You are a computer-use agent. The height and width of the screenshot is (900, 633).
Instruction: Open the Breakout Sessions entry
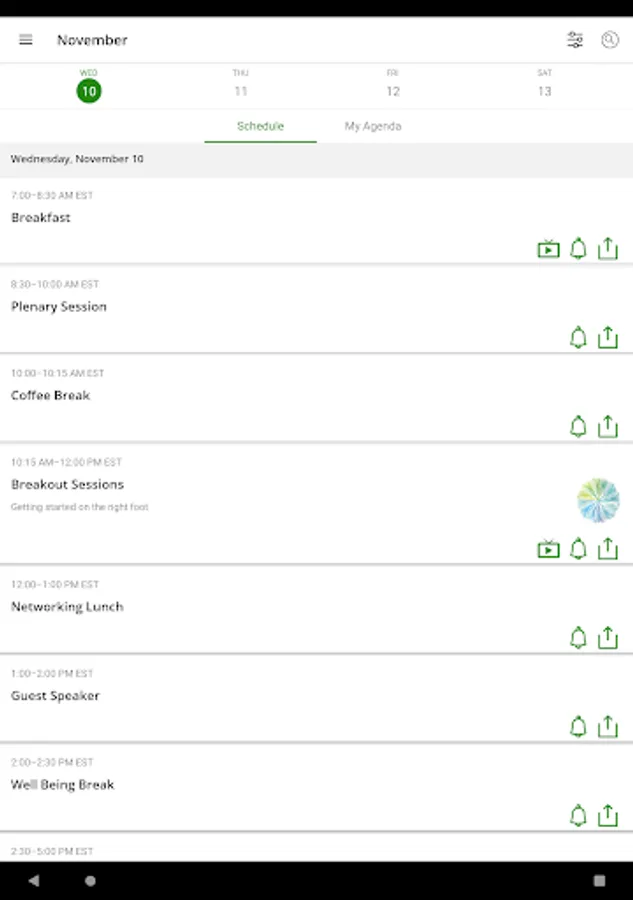click(x=68, y=485)
